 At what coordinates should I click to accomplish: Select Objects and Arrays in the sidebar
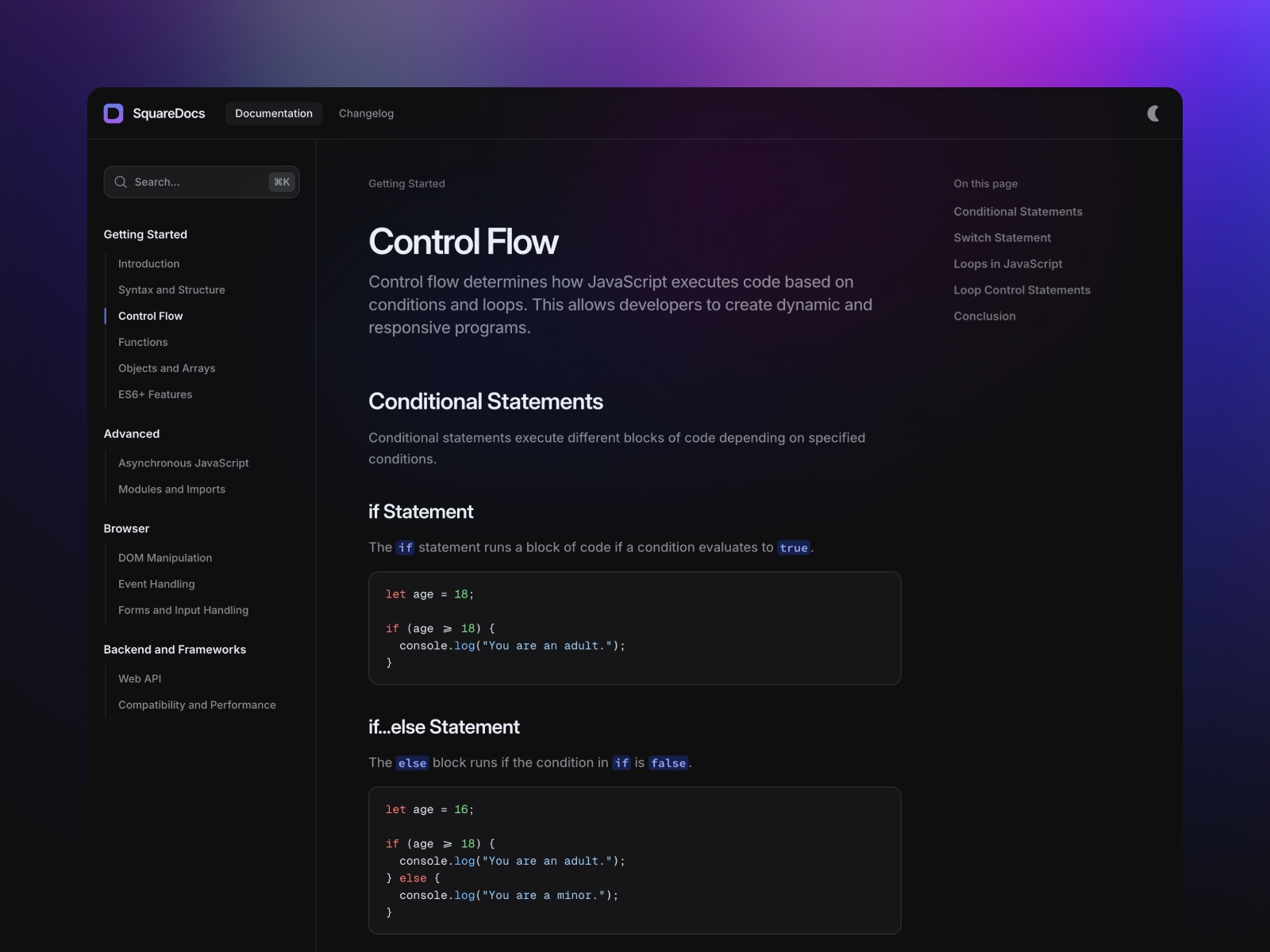tap(167, 368)
